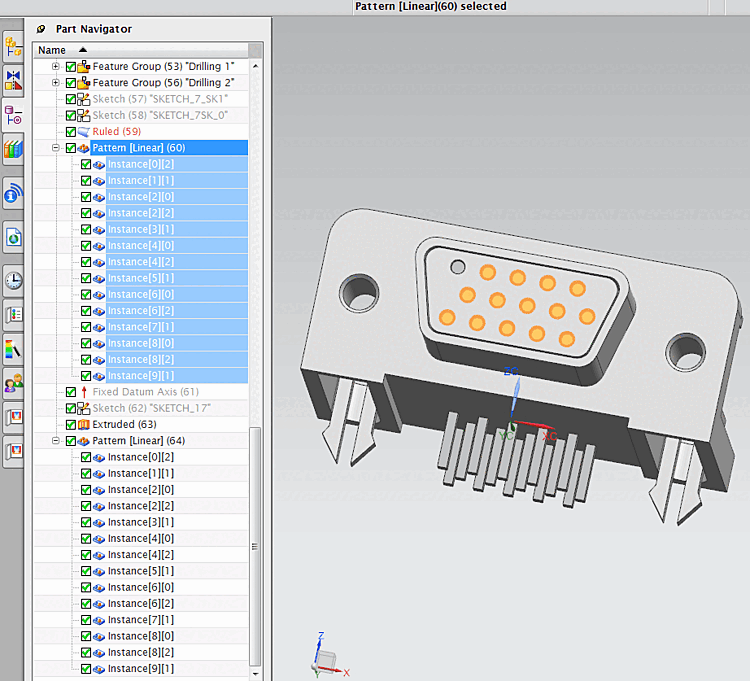Open the Constraint Navigator sidebar tab
The width and height of the screenshot is (750, 681).
(13, 80)
